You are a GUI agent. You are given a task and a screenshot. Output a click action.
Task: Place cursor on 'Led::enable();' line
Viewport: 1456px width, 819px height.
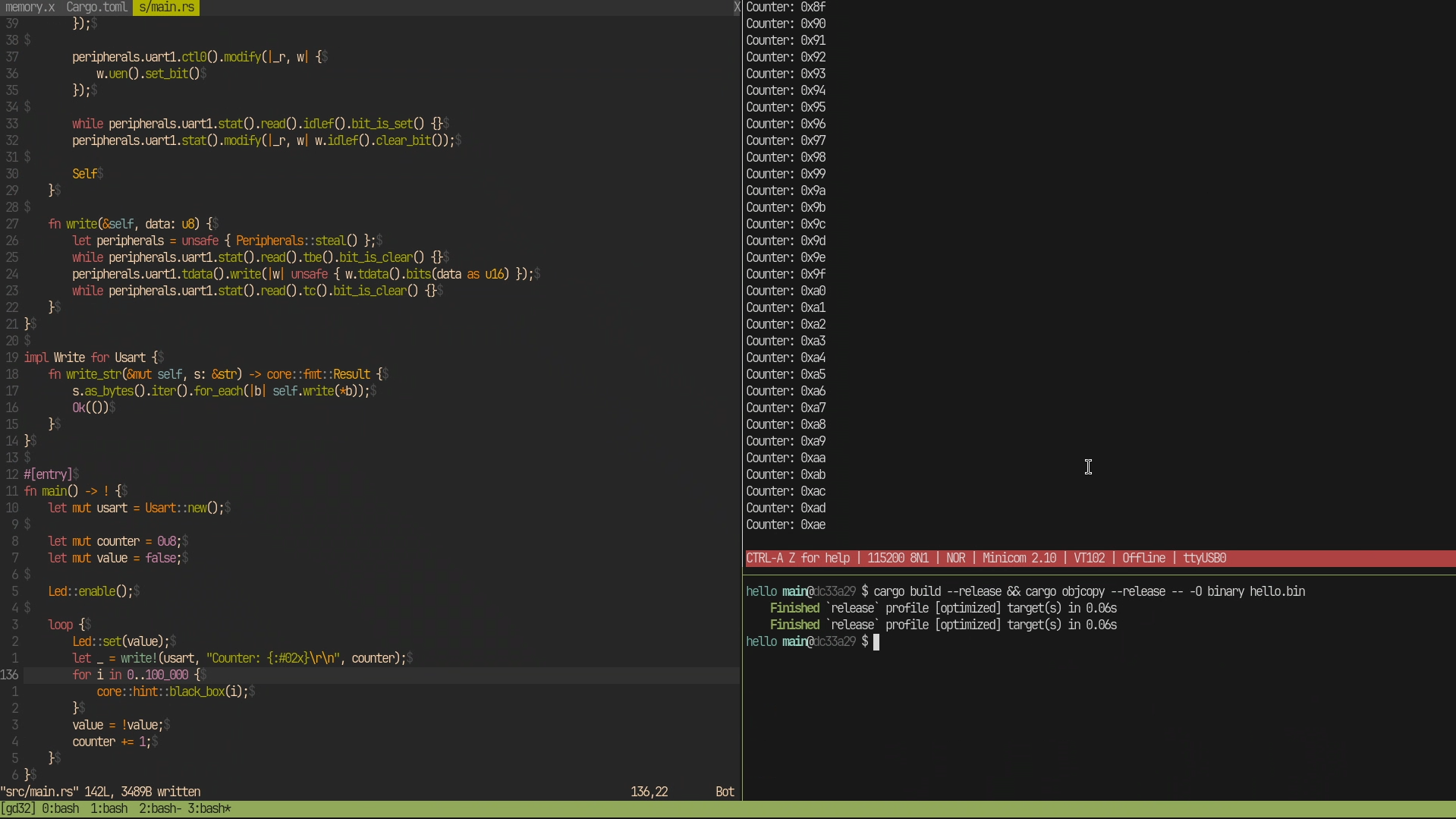pyautogui.click(x=90, y=592)
